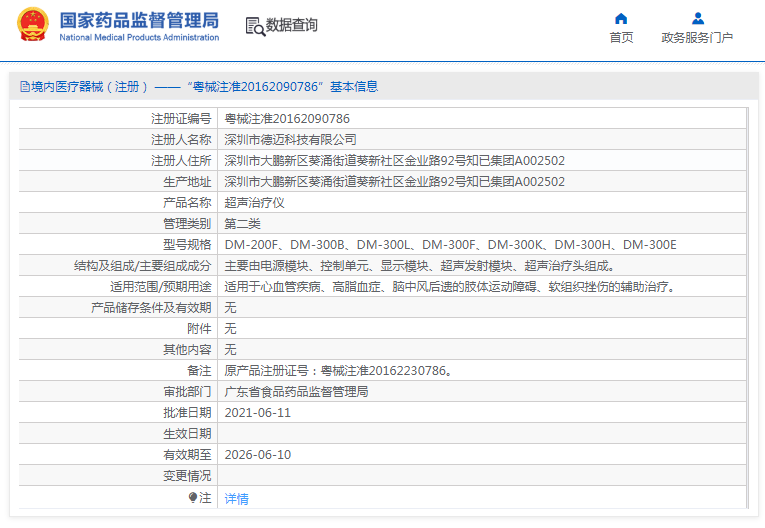Click the 有效期至 label
Image resolution: width=765 pixels, height=528 pixels.
coord(187,455)
